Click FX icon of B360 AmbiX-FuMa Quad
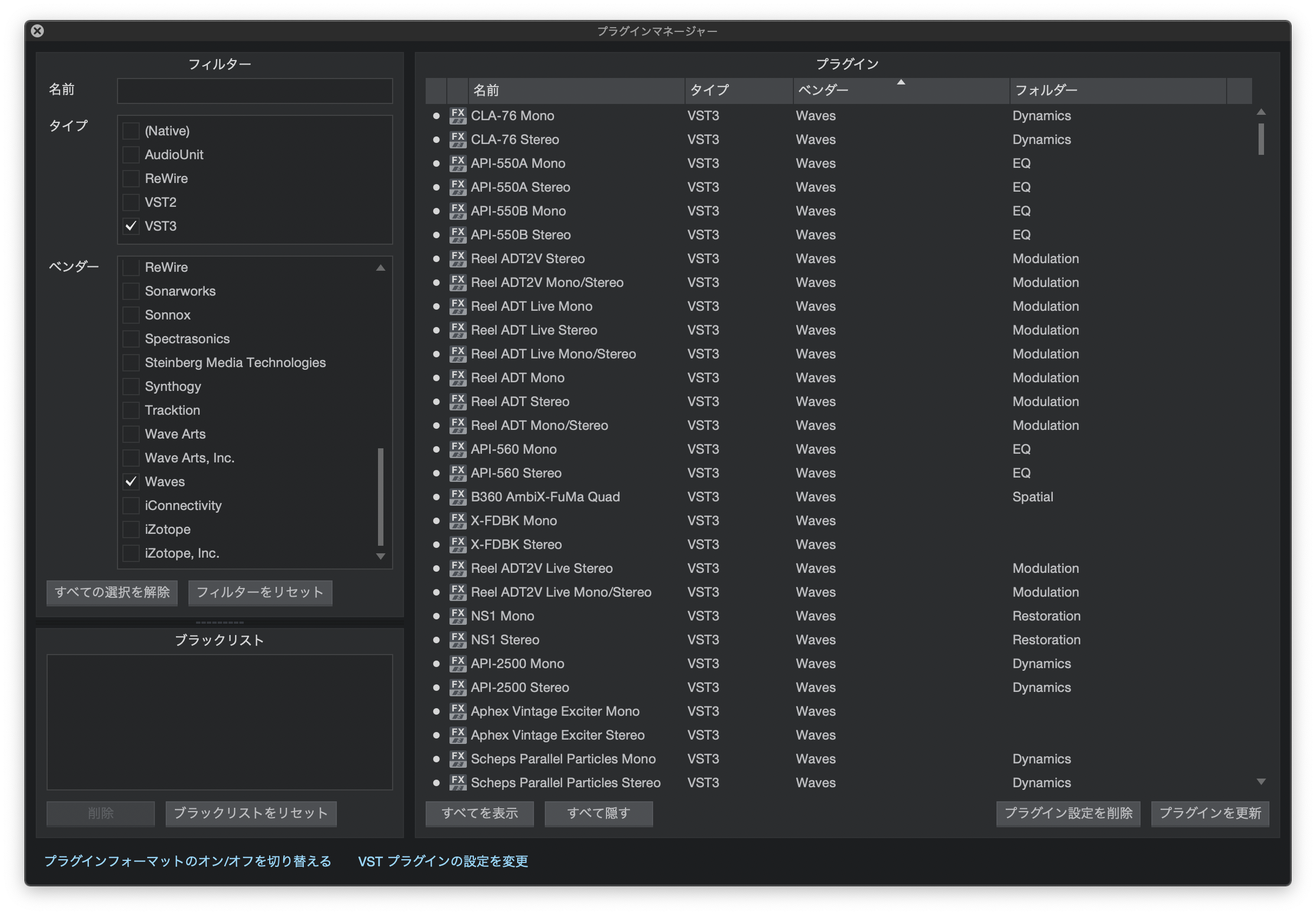Screen dimensions: 1316x915 point(458,498)
